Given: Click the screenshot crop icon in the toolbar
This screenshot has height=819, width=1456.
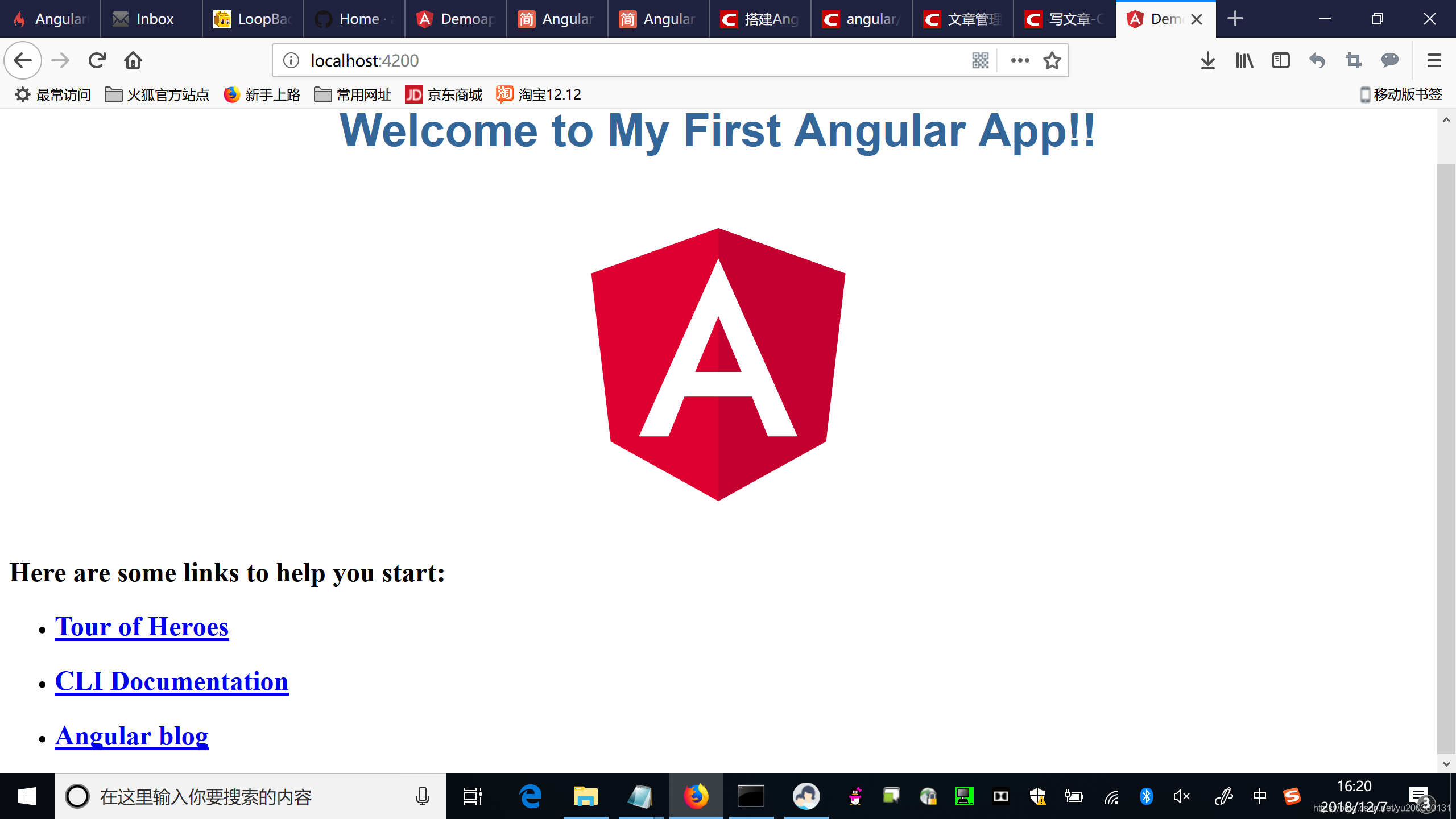Looking at the screenshot, I should pyautogui.click(x=1353, y=60).
